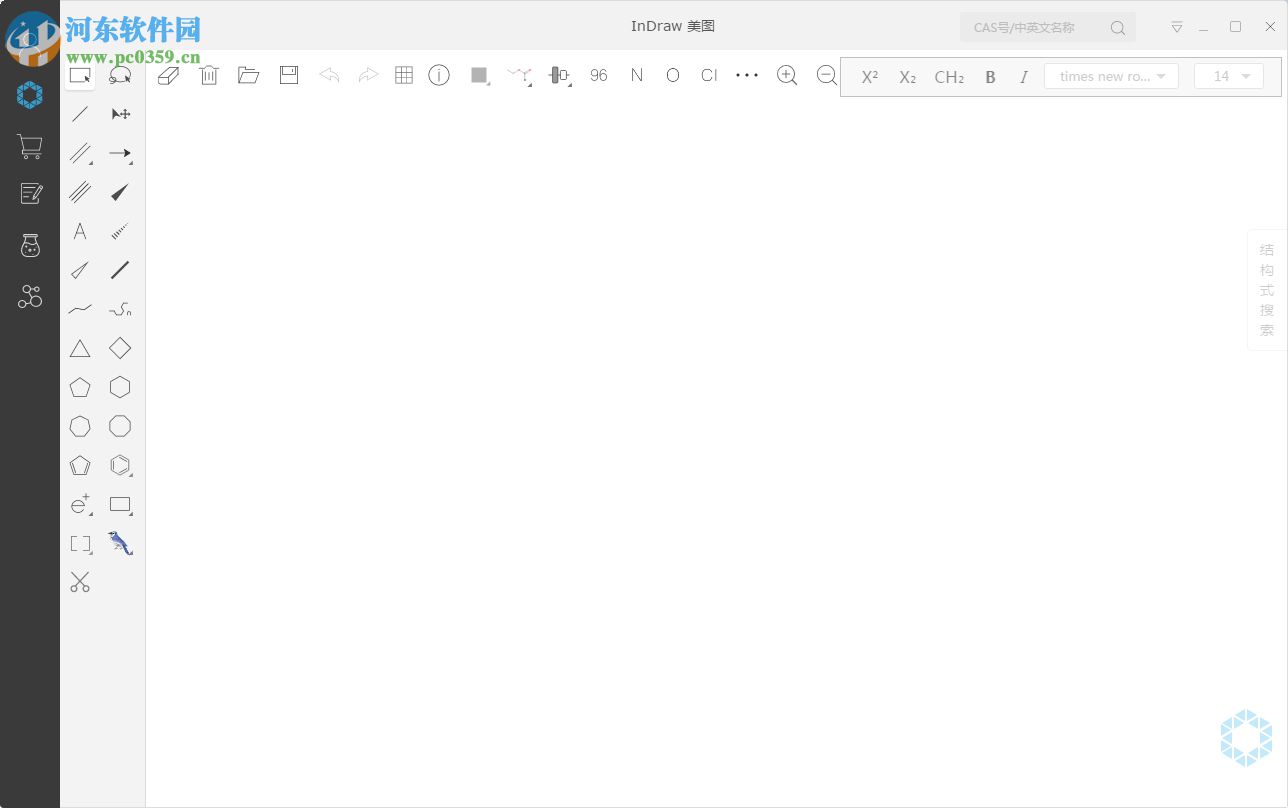Click the Undo arrow
The image size is (1288, 808).
click(329, 75)
